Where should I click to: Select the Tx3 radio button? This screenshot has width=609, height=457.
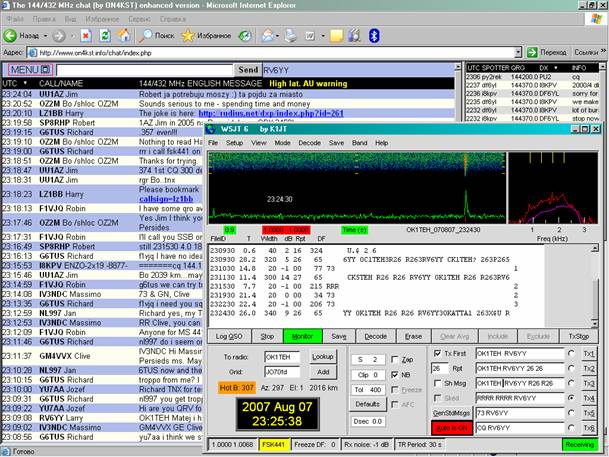point(571,383)
